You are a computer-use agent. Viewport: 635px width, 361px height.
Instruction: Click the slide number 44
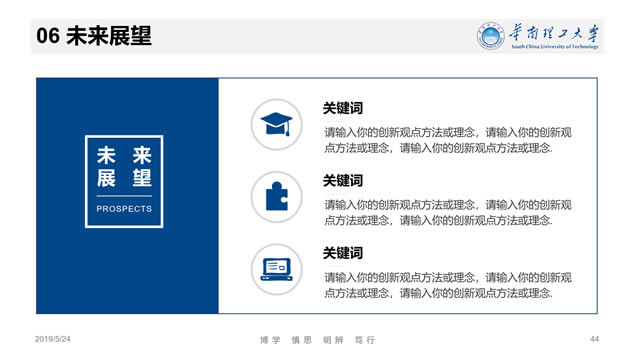point(595,339)
